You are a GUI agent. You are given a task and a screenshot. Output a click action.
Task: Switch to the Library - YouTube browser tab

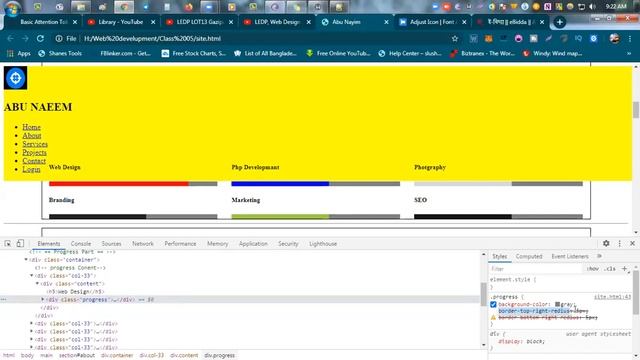click(120, 22)
